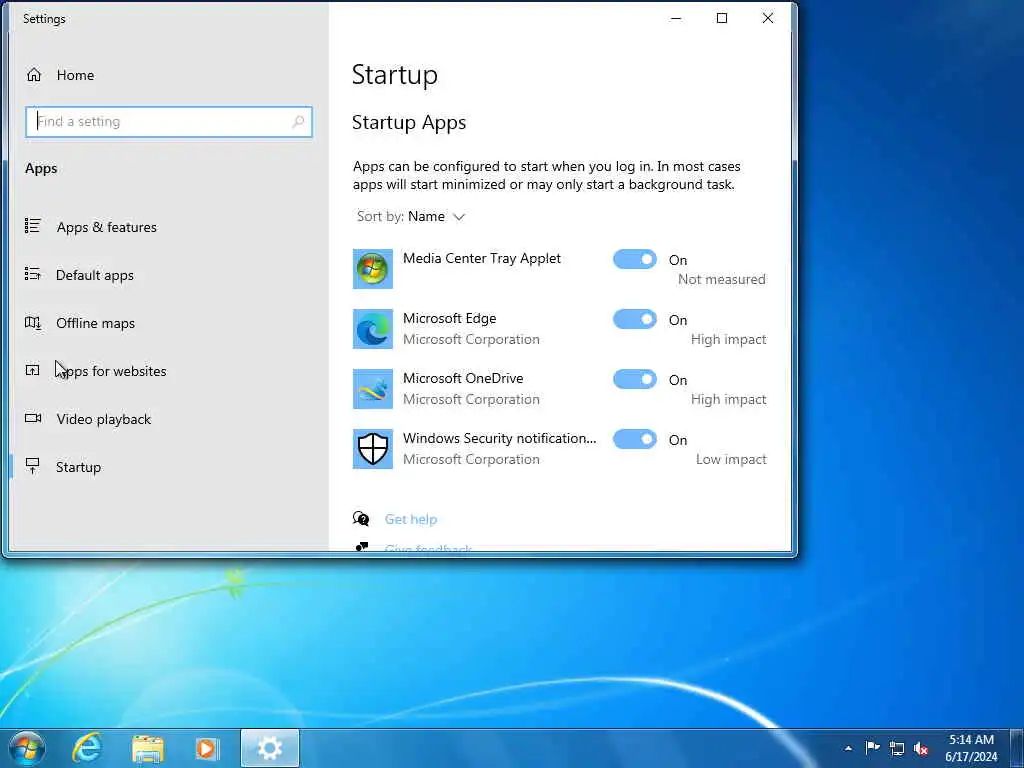The width and height of the screenshot is (1024, 768).
Task: Minimize the Settings window
Action: pyautogui.click(x=676, y=18)
